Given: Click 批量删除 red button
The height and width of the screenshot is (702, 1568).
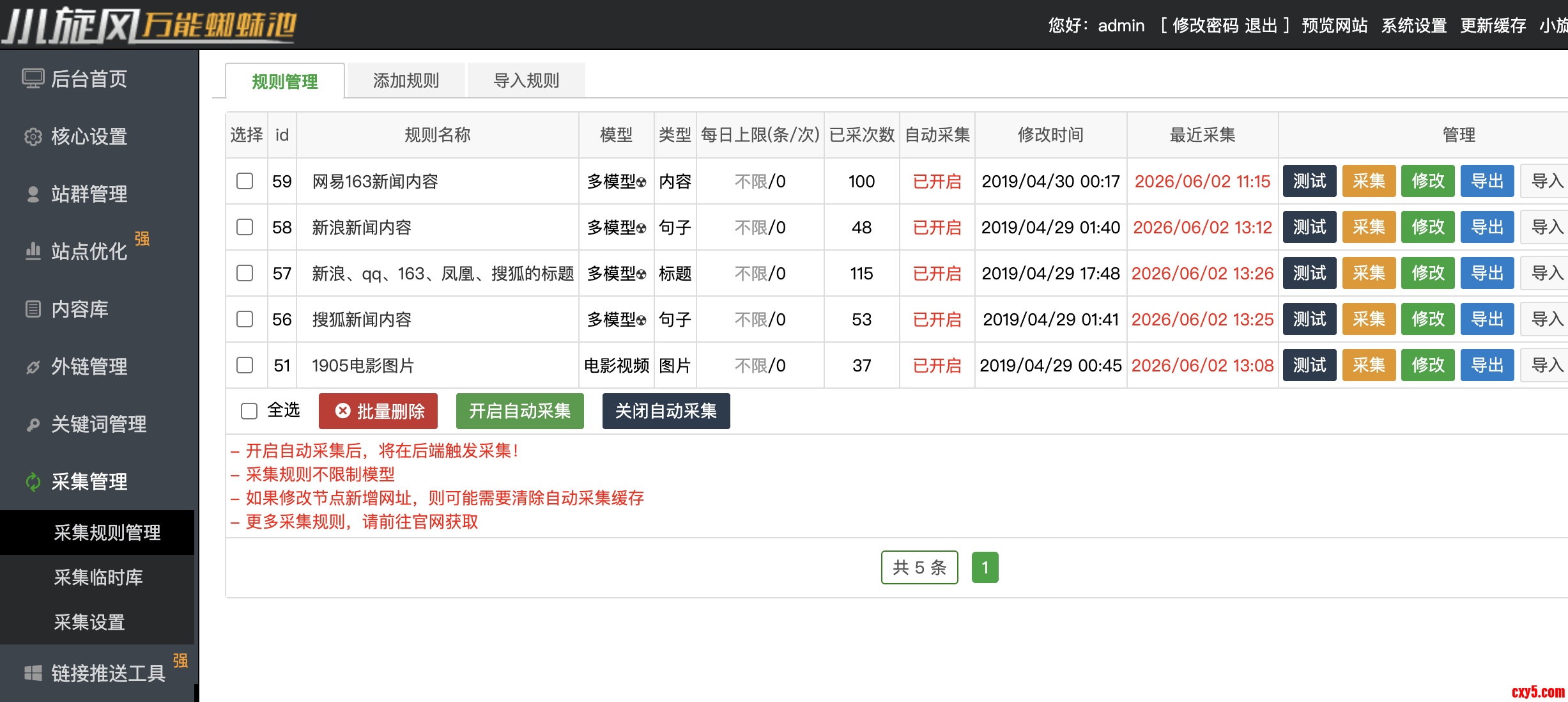Looking at the screenshot, I should (x=378, y=411).
